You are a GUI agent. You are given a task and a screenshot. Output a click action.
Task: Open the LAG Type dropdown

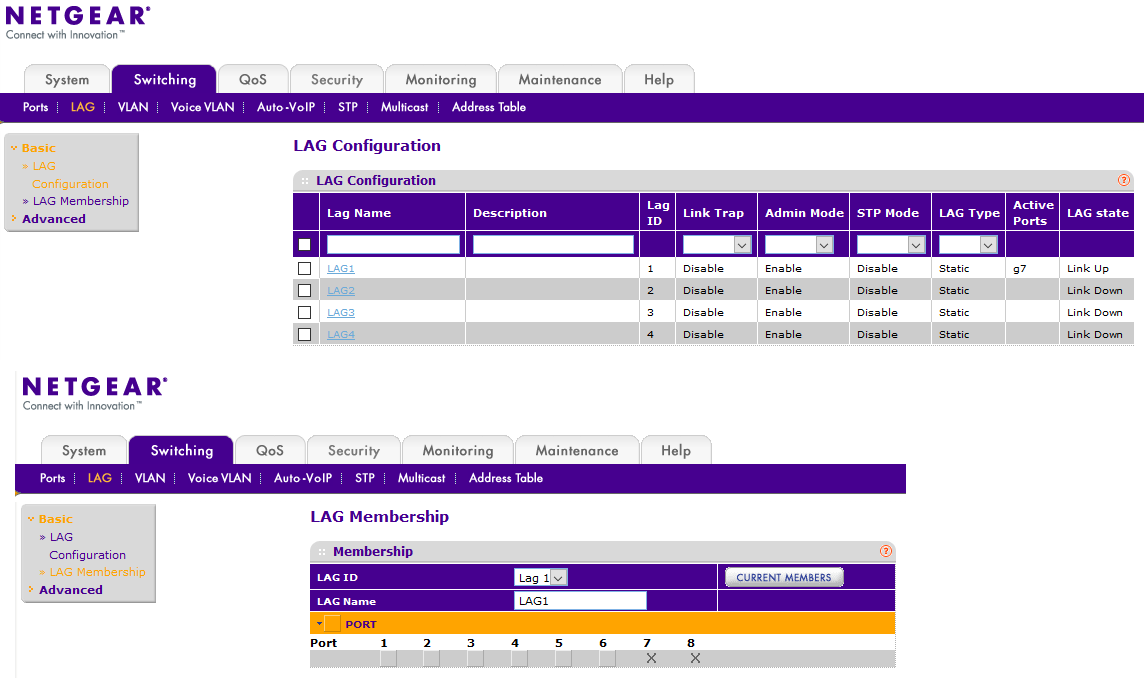pyautogui.click(x=968, y=244)
